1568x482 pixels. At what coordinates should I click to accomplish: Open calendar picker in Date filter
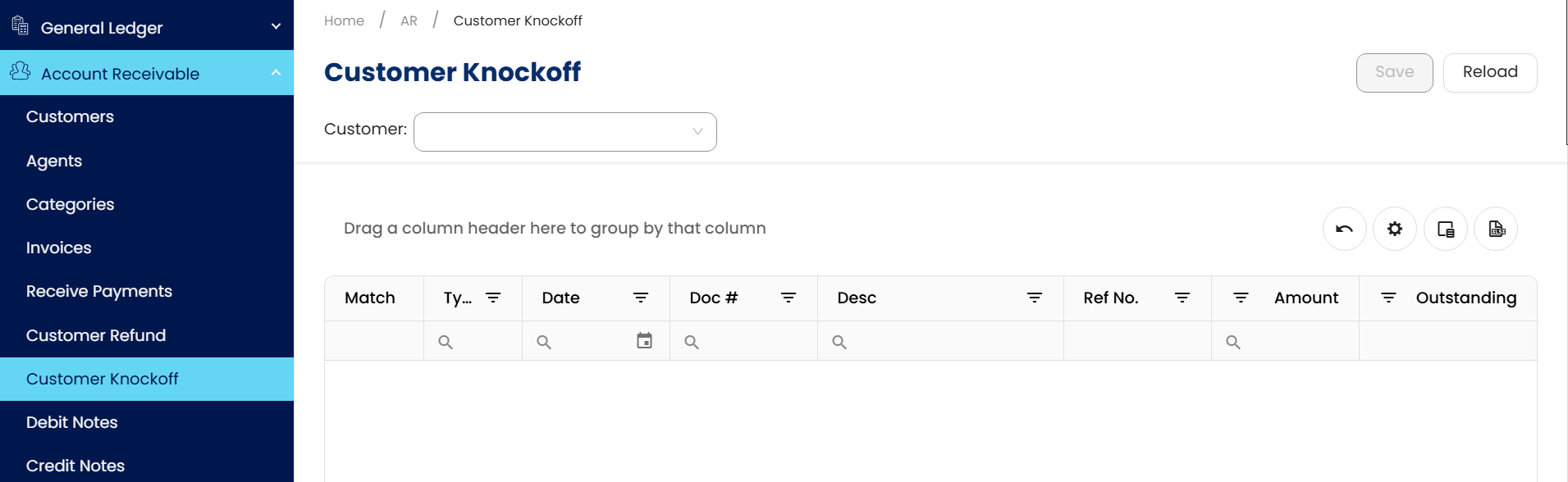(x=644, y=341)
